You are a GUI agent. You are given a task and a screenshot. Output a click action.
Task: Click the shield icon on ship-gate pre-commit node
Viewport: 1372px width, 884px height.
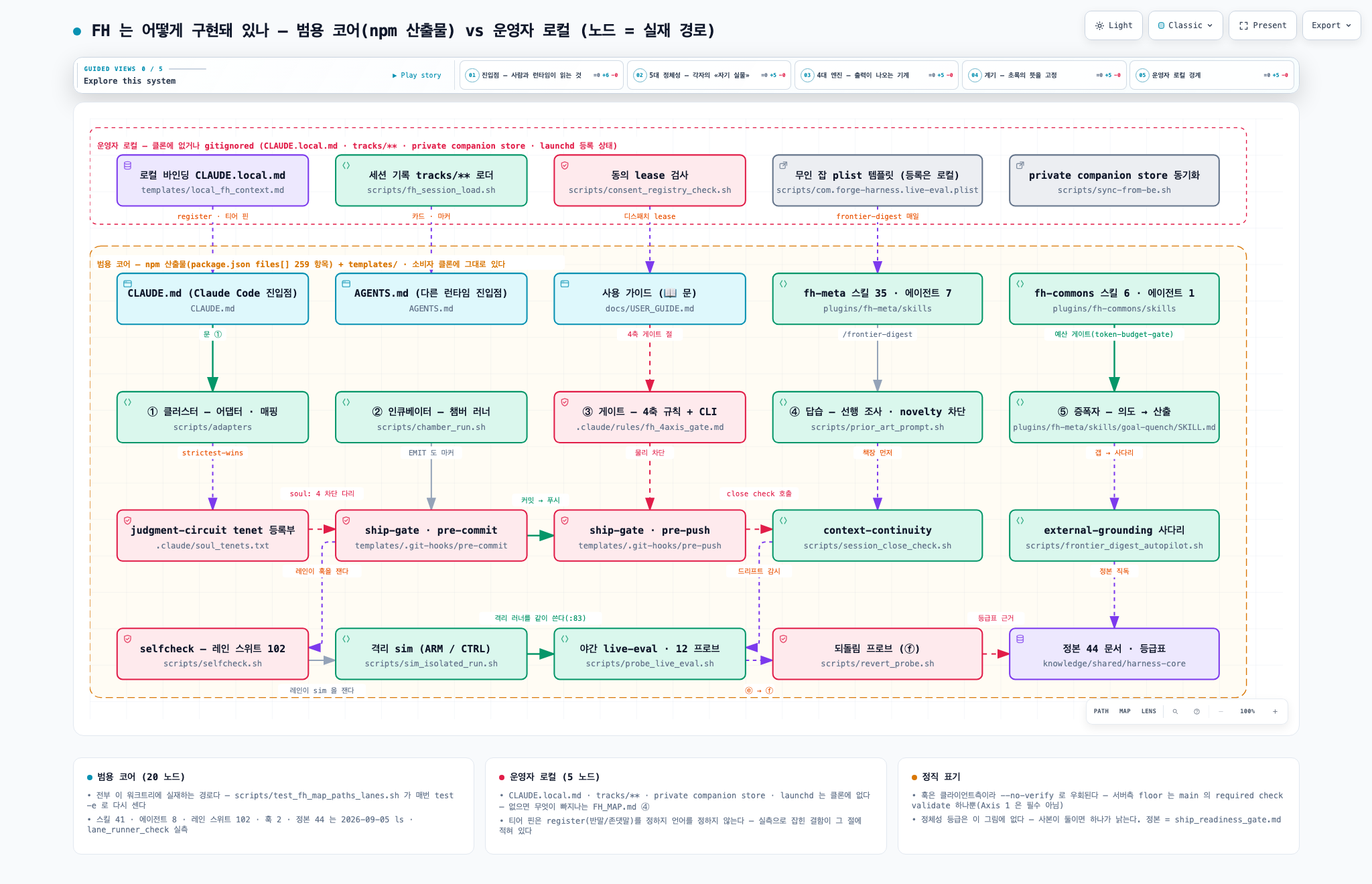point(346,520)
